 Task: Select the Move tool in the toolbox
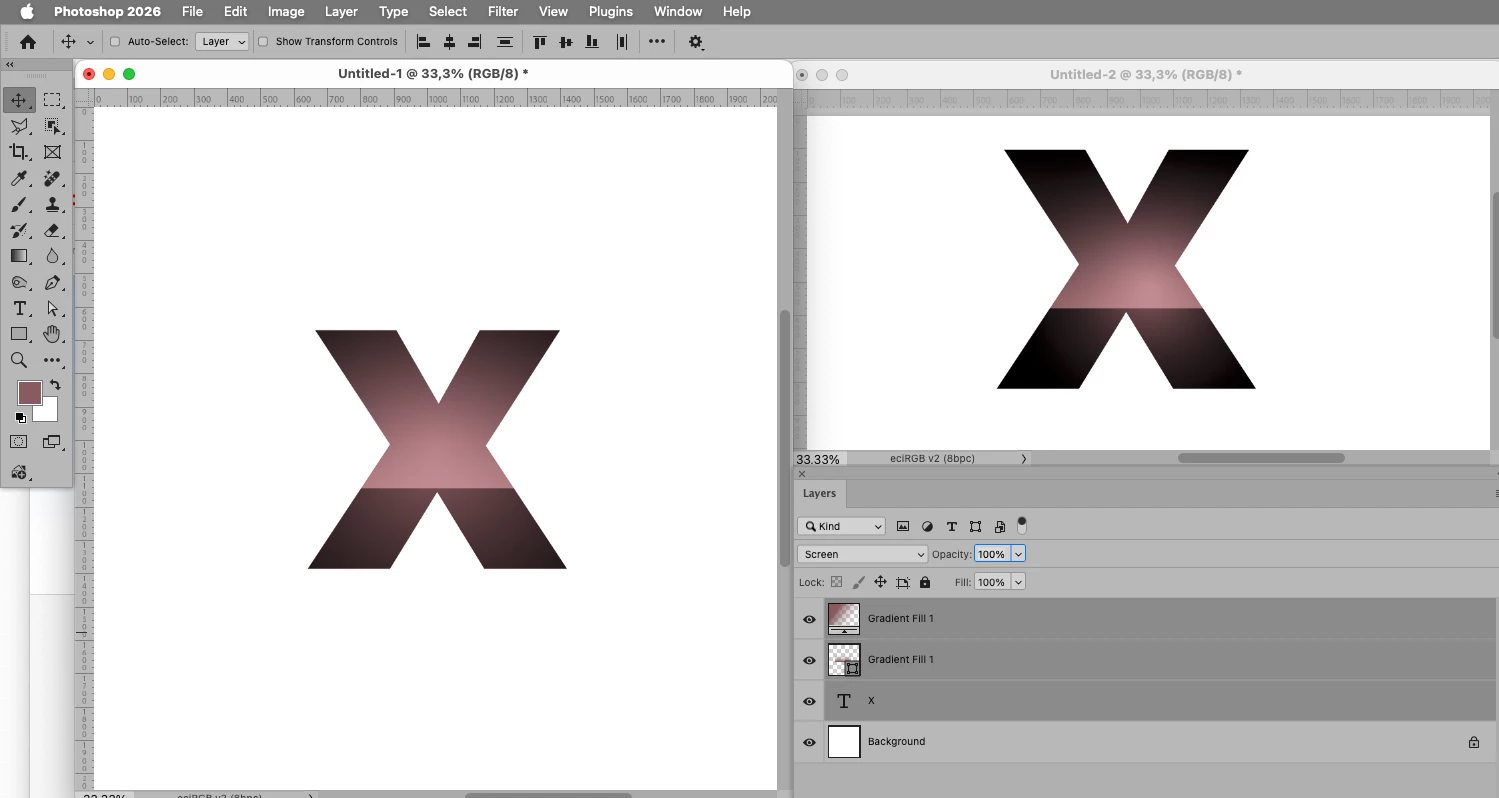click(19, 100)
